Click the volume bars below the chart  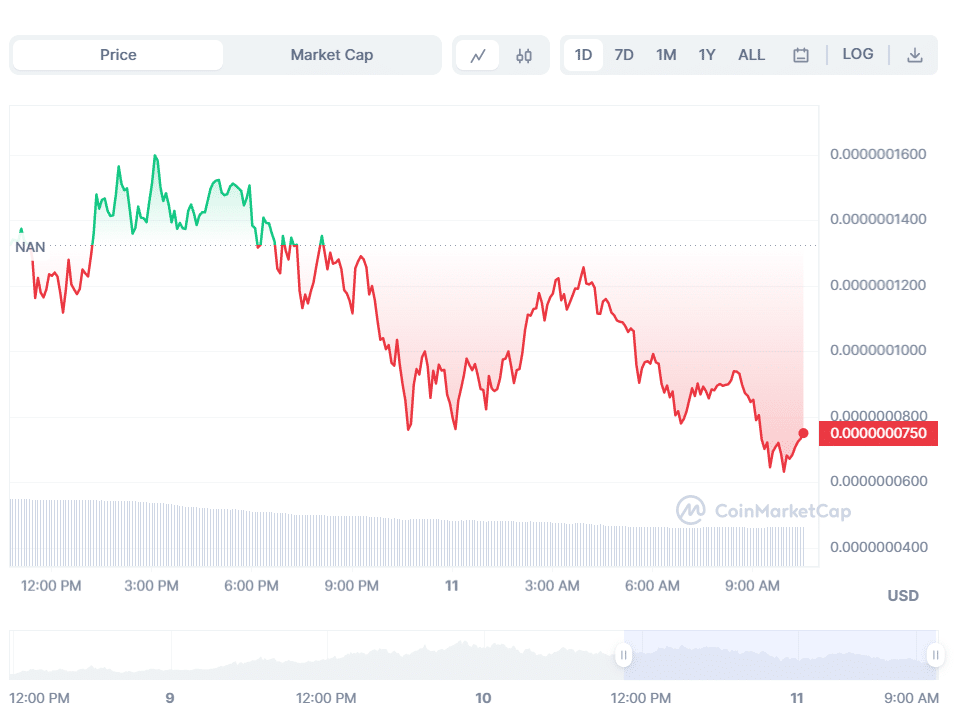[x=406, y=533]
